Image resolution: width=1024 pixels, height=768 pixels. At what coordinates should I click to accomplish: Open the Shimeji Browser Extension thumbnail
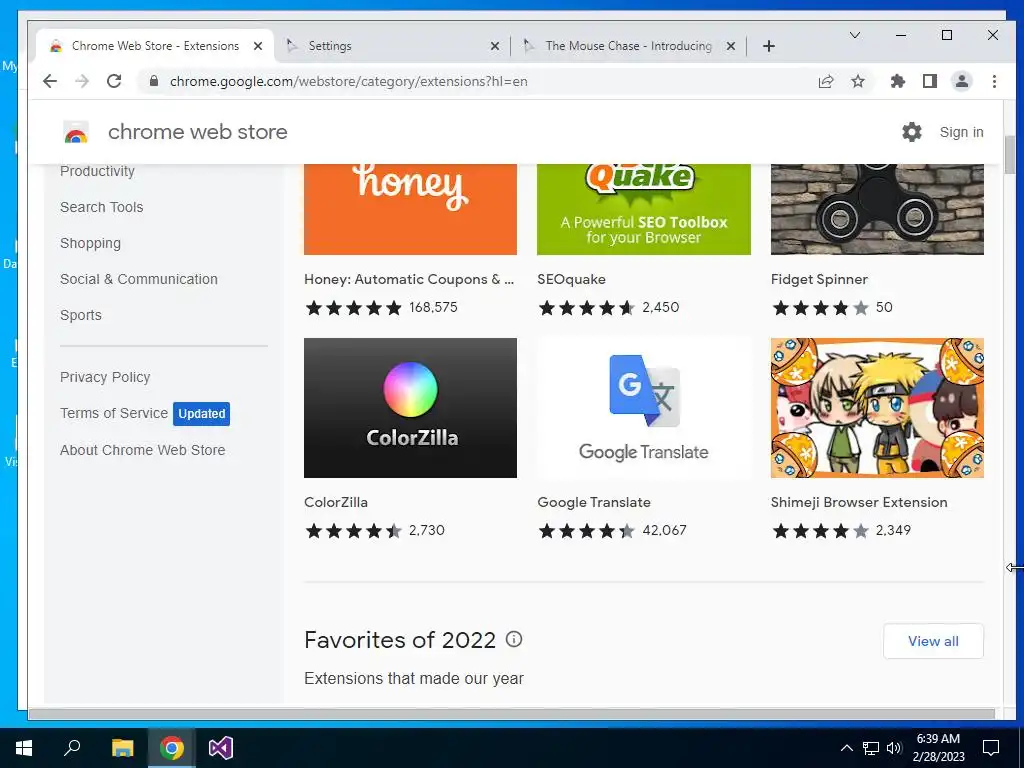tap(877, 408)
